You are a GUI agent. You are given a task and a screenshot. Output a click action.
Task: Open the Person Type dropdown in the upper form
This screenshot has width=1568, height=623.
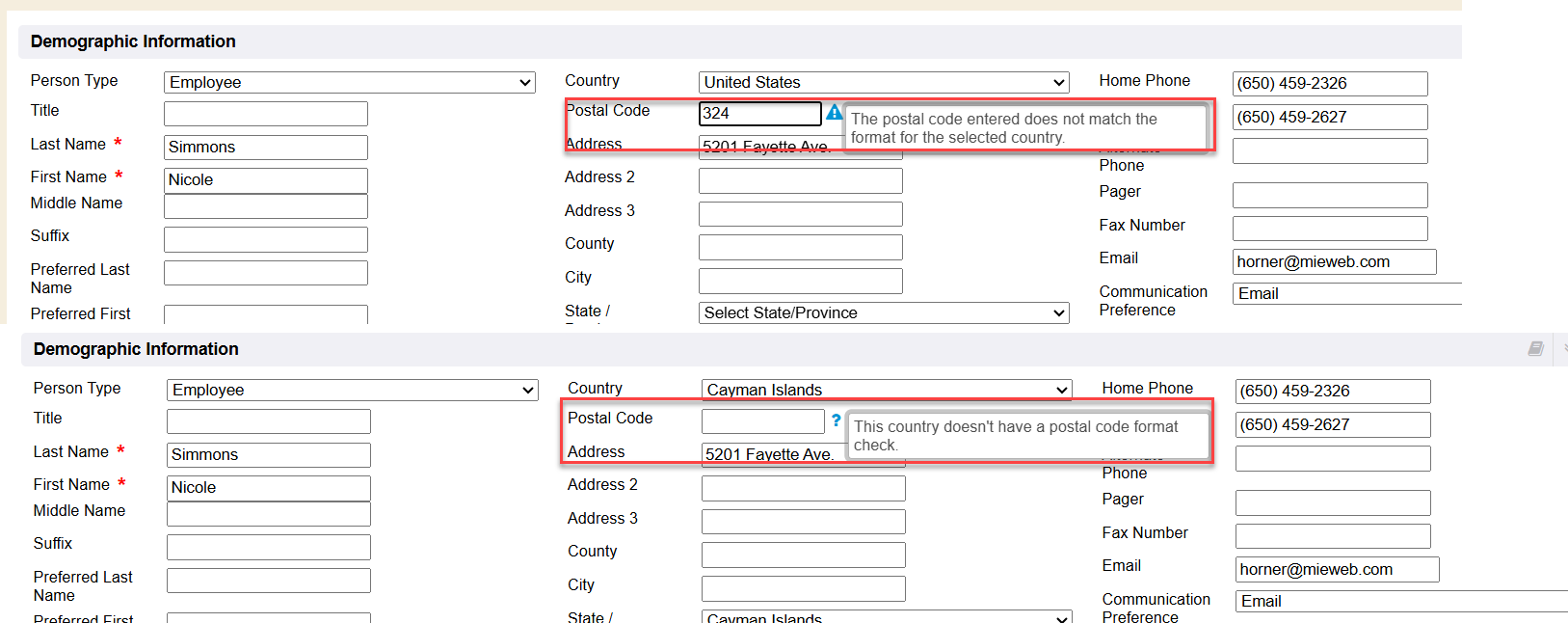click(x=349, y=83)
